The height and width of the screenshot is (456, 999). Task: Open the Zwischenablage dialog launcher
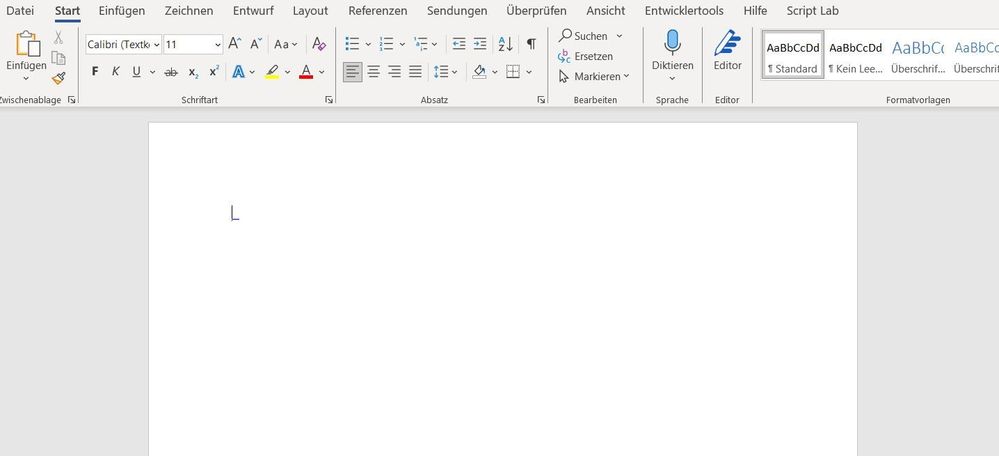tap(71, 100)
